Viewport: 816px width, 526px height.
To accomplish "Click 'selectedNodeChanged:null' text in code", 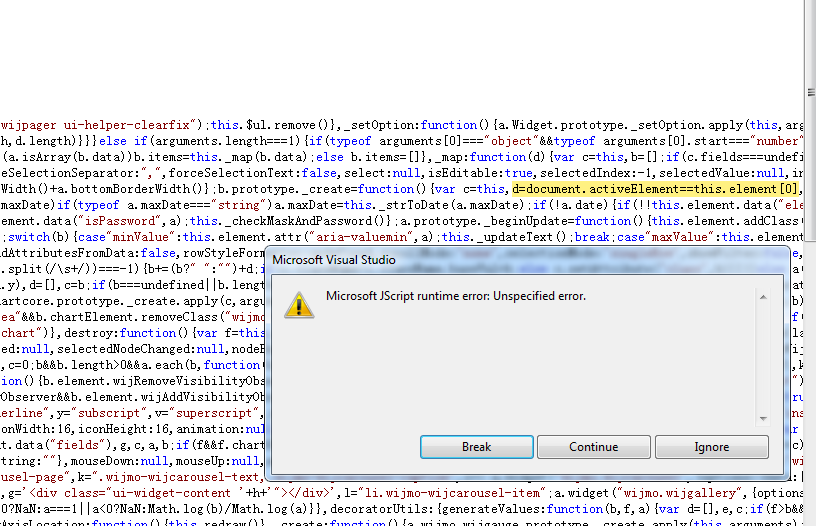I will click(x=141, y=349).
